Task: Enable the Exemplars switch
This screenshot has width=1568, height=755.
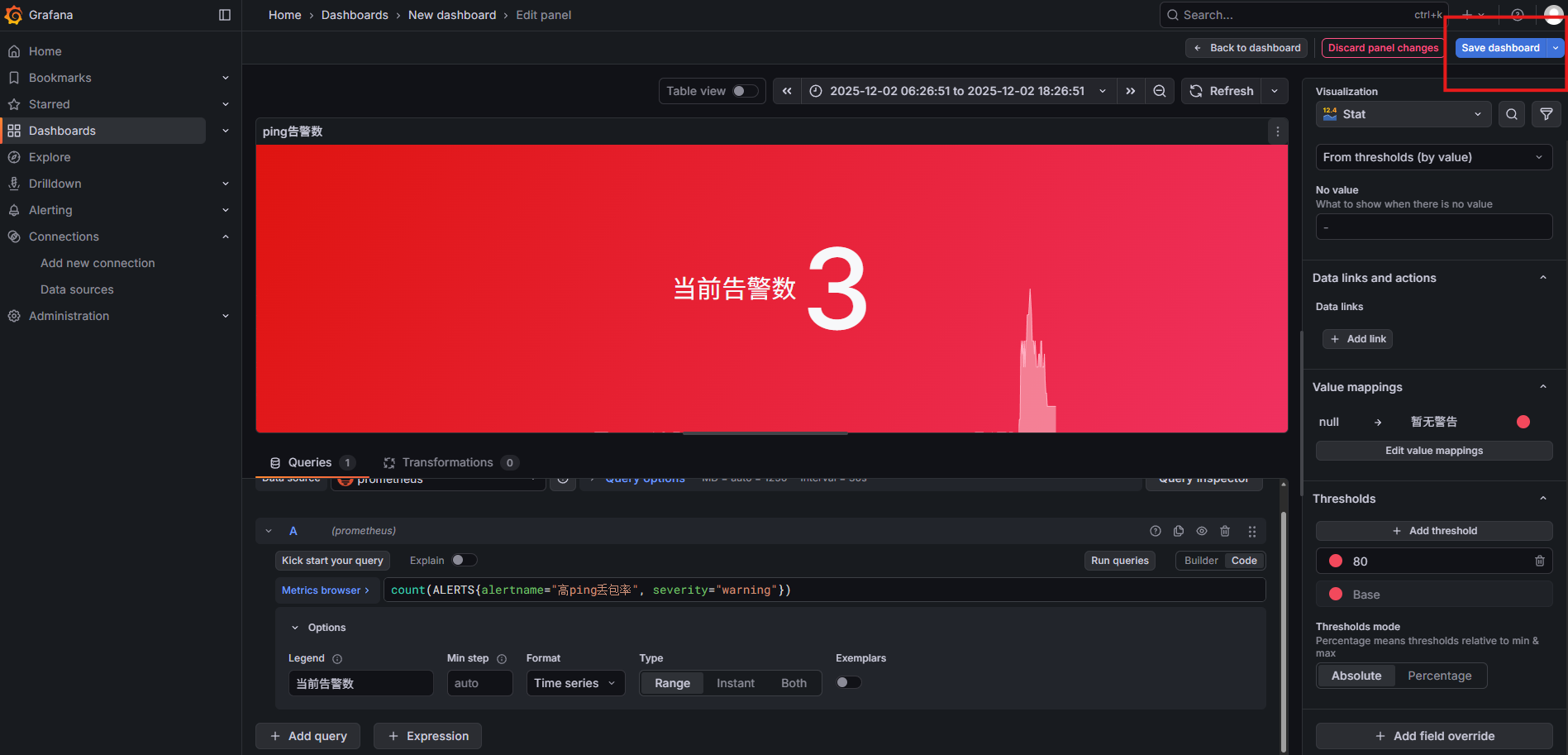Action: coord(848,683)
